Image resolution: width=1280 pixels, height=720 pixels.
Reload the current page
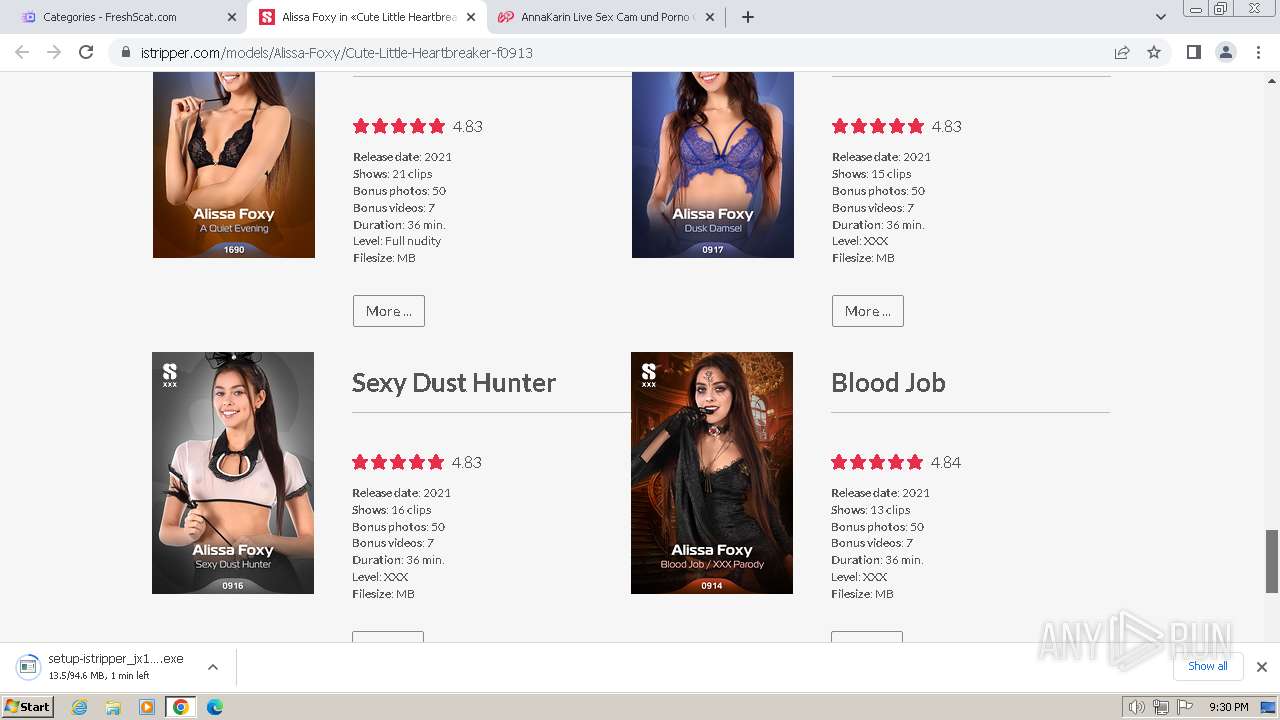(x=86, y=52)
